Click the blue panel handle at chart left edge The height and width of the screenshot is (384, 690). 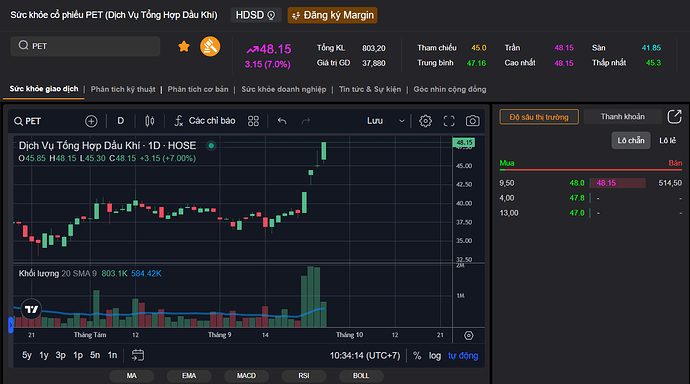coord(11,325)
